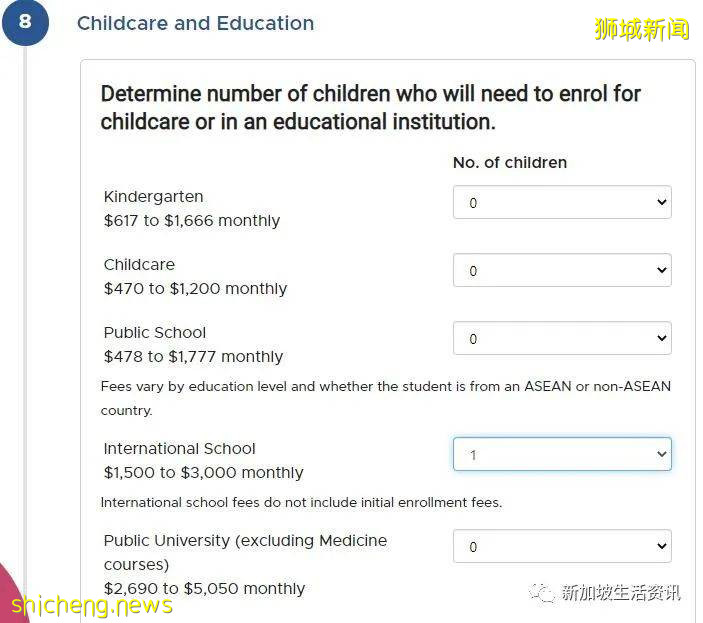Click the step 8 circle badge
This screenshot has height=623, width=703.
tap(25, 23)
